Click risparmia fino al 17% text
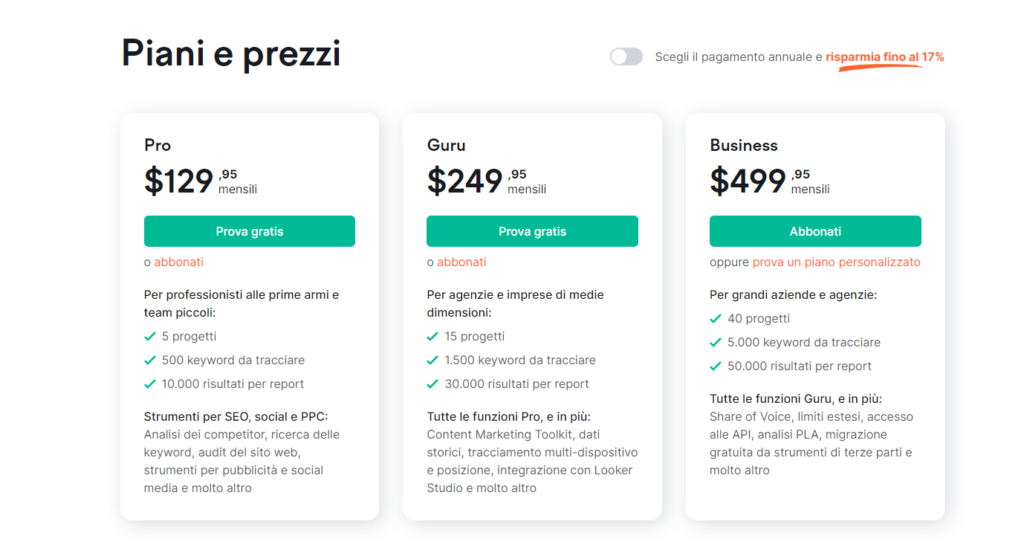This screenshot has width=1024, height=559. click(885, 57)
